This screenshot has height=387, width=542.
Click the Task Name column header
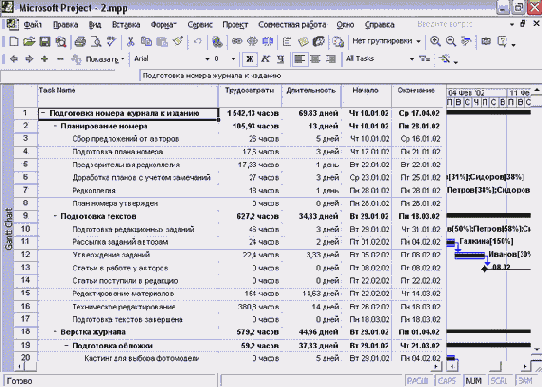tap(128, 96)
